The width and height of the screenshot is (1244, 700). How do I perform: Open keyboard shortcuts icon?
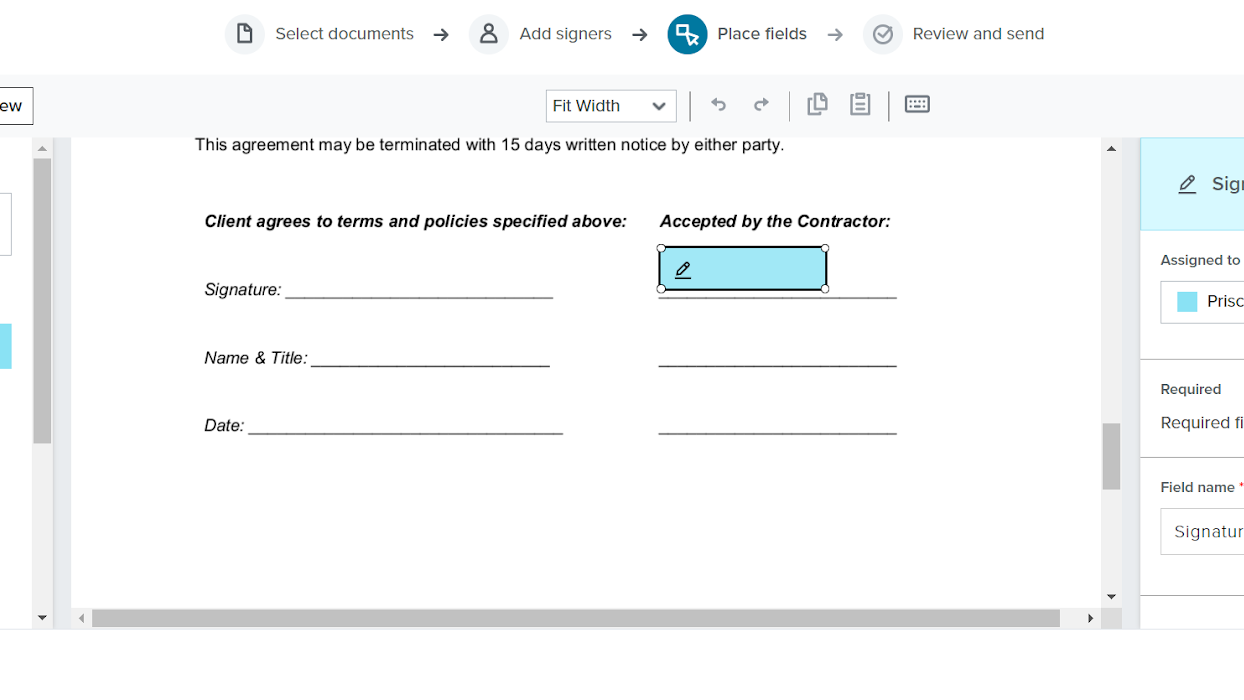(x=917, y=104)
